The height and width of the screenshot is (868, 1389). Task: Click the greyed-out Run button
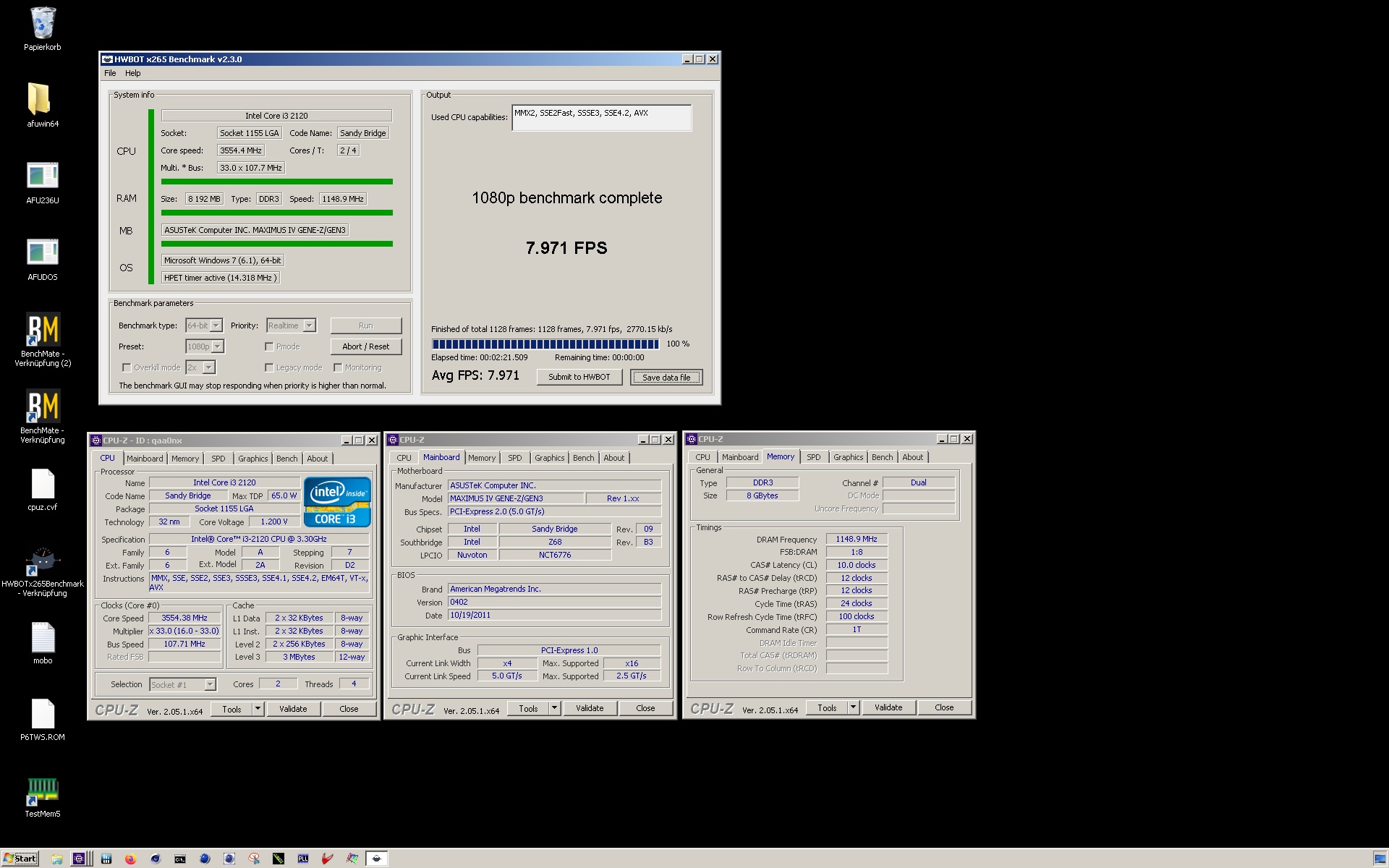[366, 325]
